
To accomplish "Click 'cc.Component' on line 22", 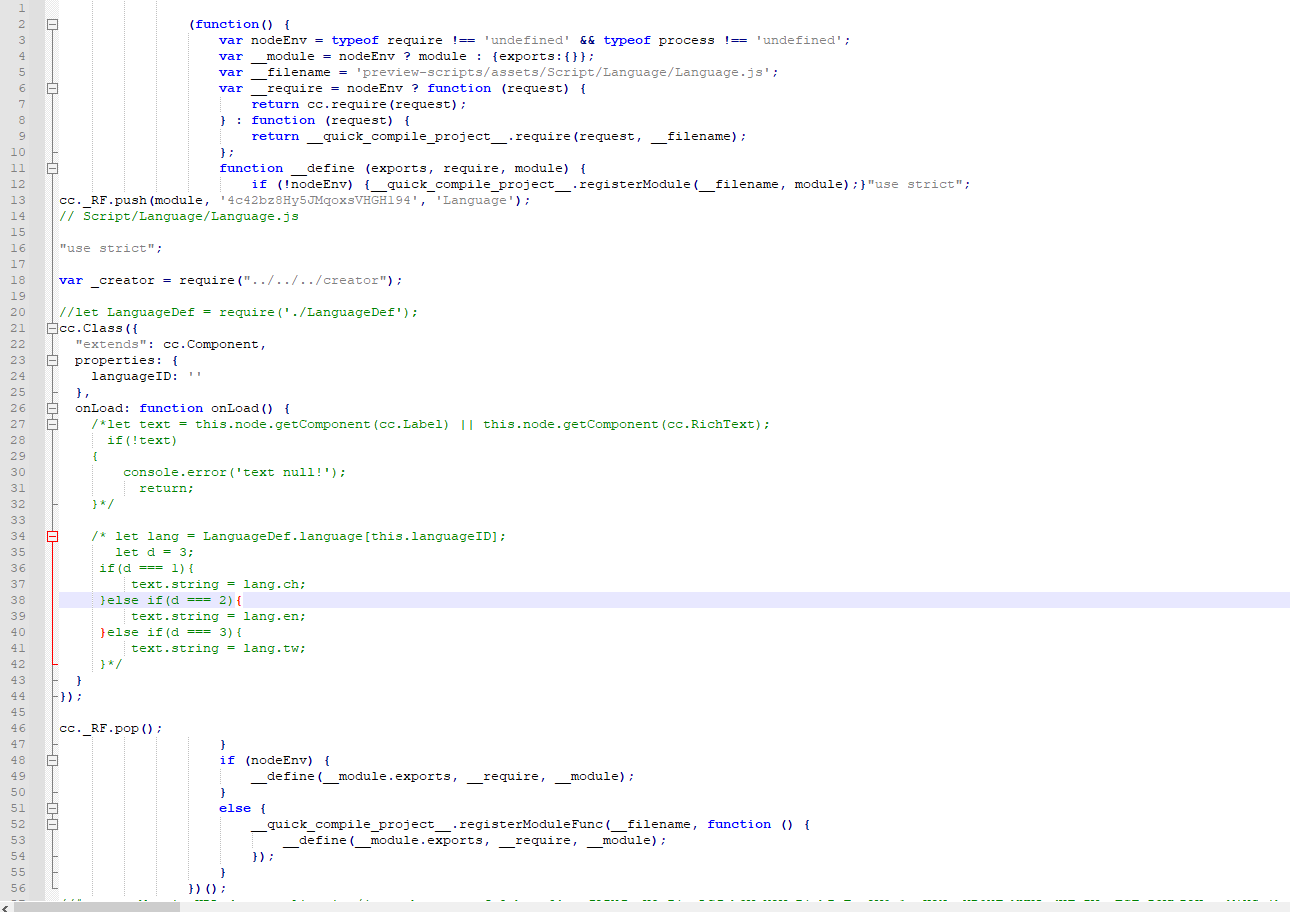I will tap(211, 344).
